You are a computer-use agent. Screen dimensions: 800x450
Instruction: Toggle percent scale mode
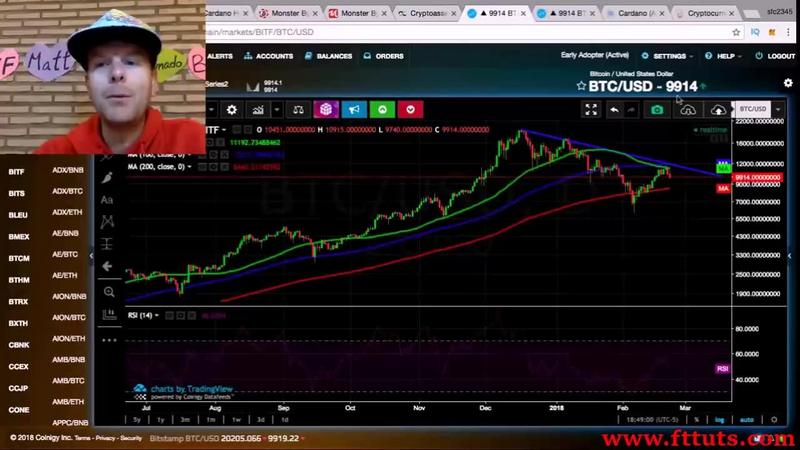(696, 419)
